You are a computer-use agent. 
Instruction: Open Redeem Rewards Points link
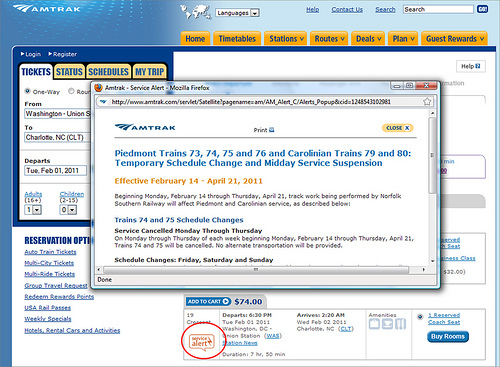59,296
